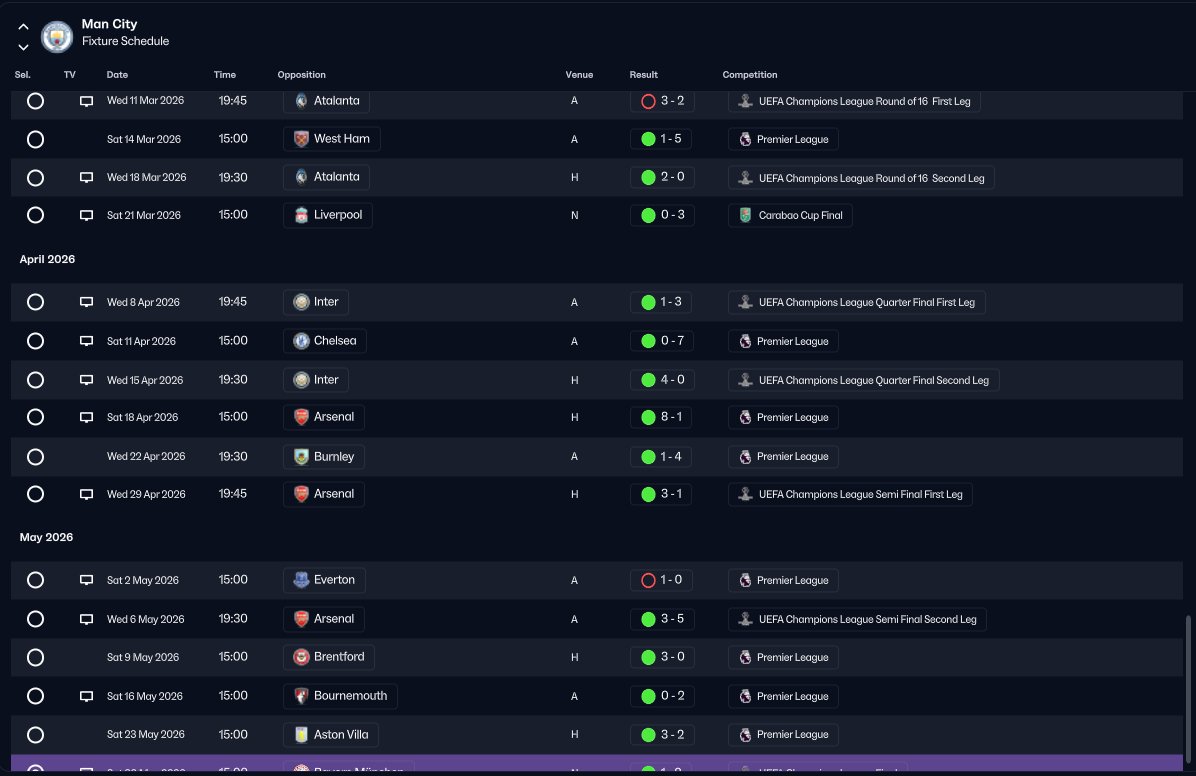The height and width of the screenshot is (776, 1196).
Task: Open Aston Villa opposition team button
Action: [x=331, y=735]
